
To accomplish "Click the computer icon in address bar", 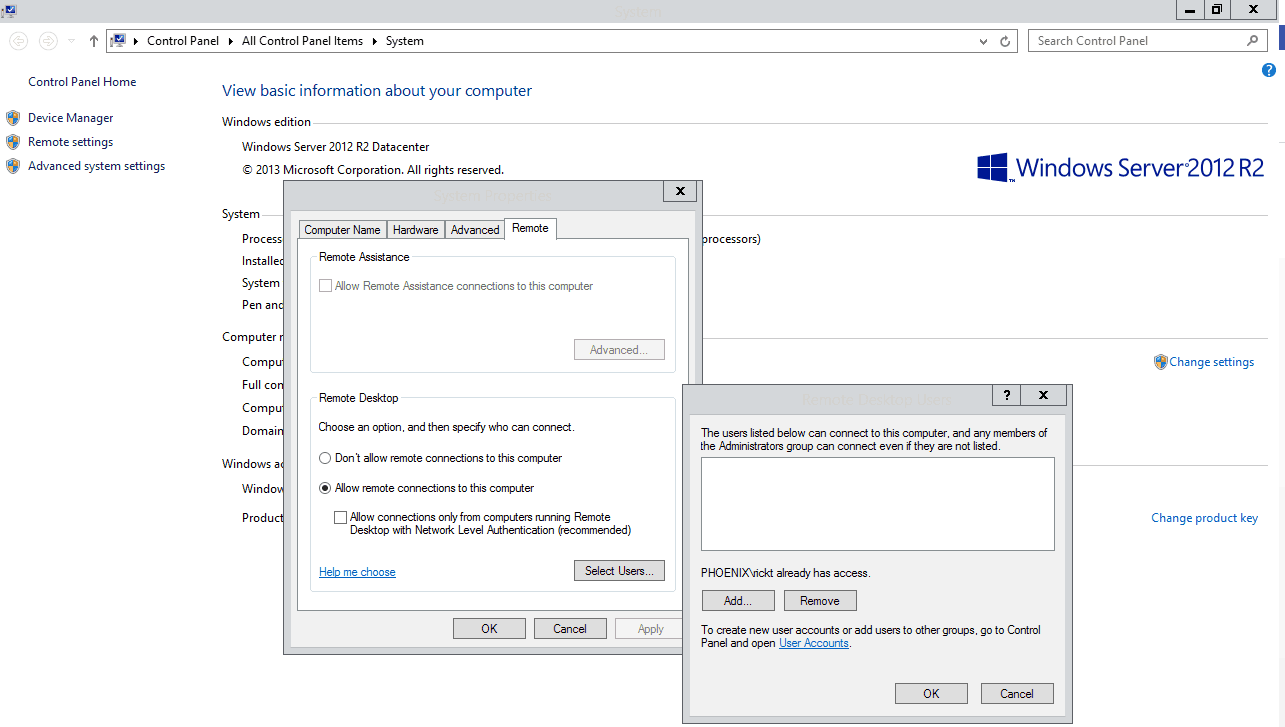I will point(119,41).
